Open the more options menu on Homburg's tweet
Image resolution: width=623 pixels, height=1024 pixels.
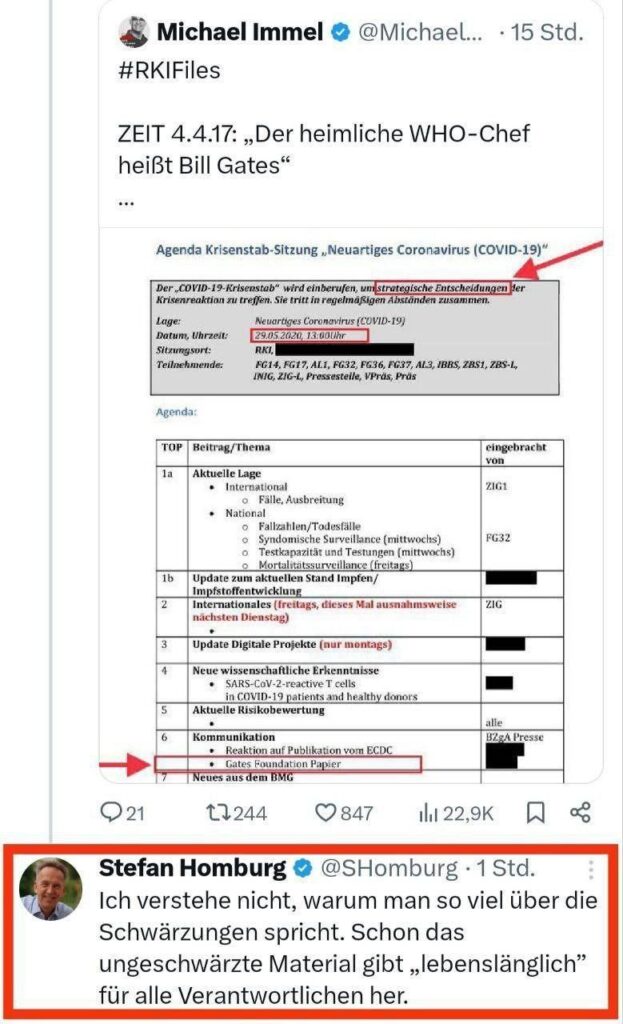pos(592,868)
